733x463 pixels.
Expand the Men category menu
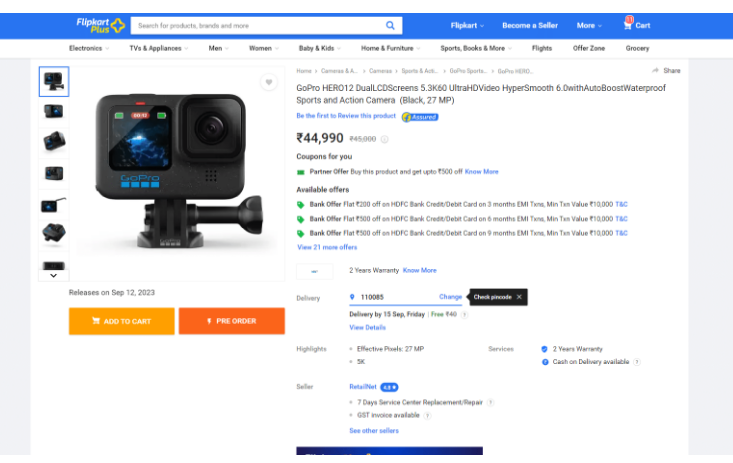[x=218, y=48]
